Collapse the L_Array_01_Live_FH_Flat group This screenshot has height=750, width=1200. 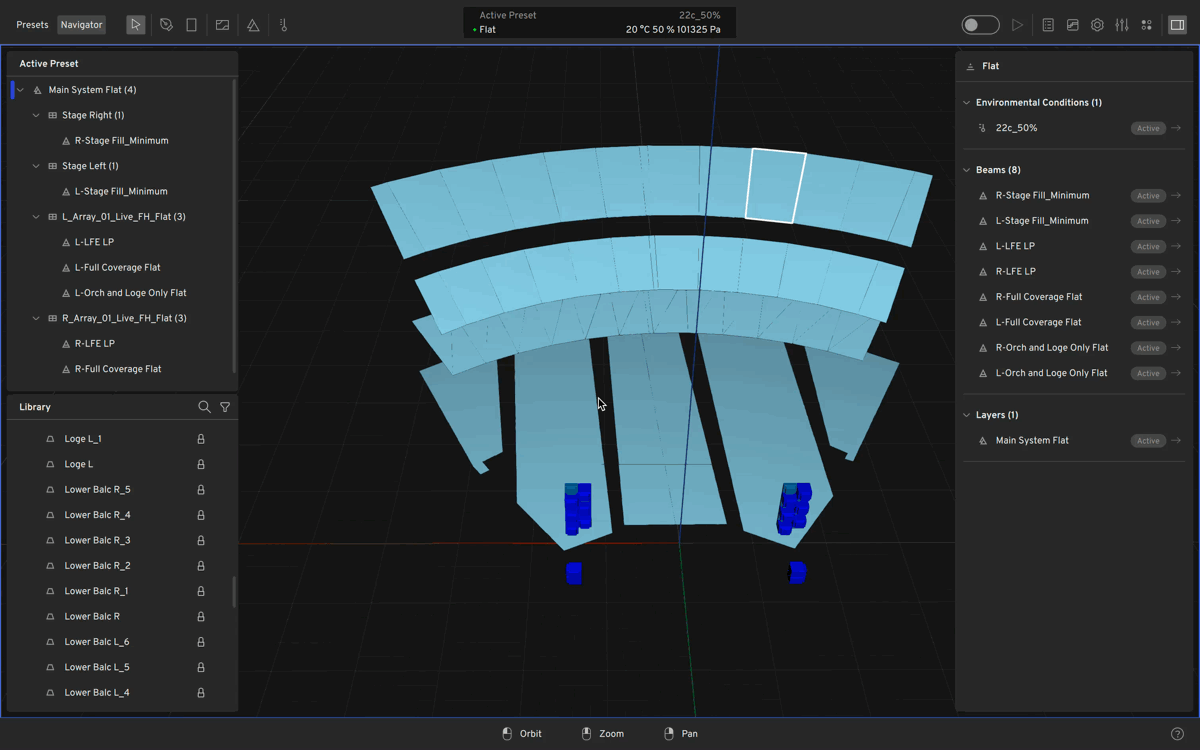click(x=37, y=217)
